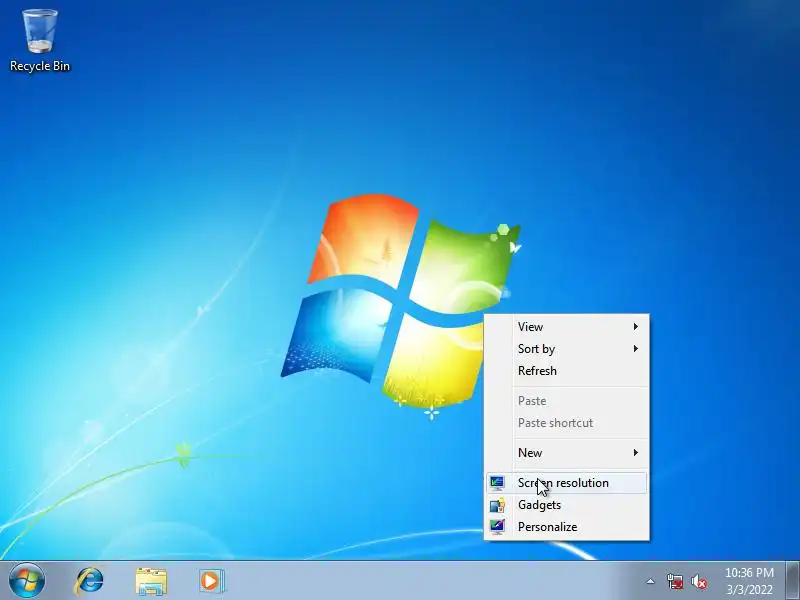Click the Recycle Bin label text
The image size is (800, 600).
tap(40, 66)
